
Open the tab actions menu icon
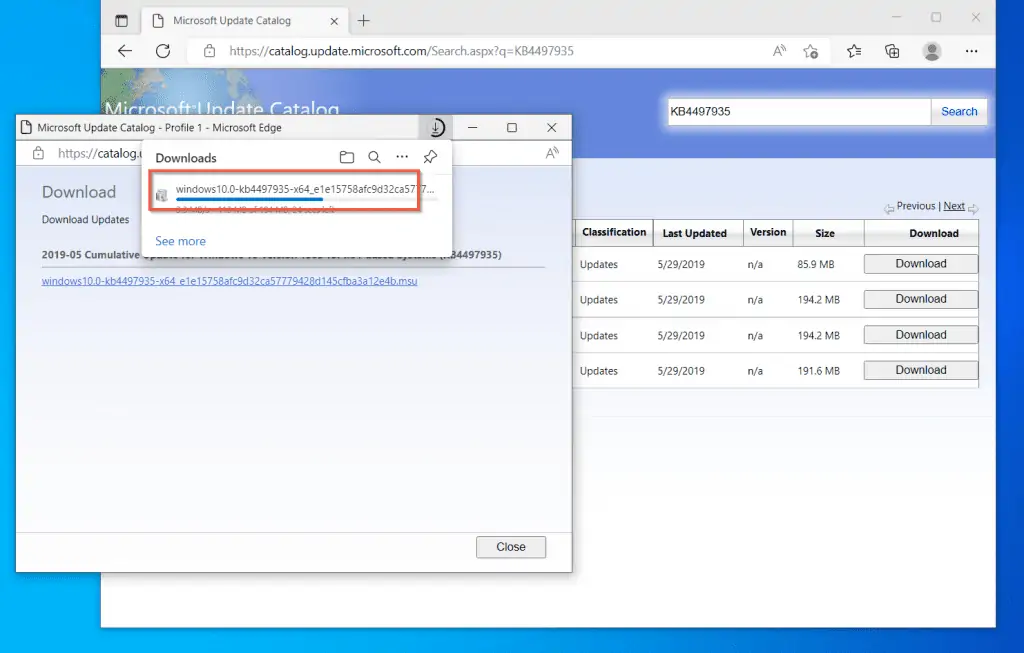tap(121, 21)
